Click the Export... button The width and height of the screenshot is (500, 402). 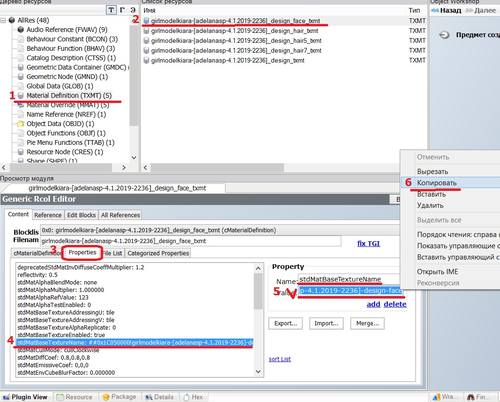(285, 323)
